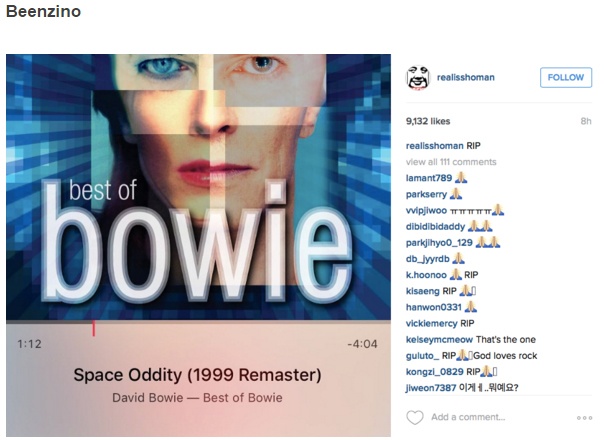Image resolution: width=605 pixels, height=440 pixels.
Task: Like the post with the heart icon
Action: pyautogui.click(x=415, y=417)
